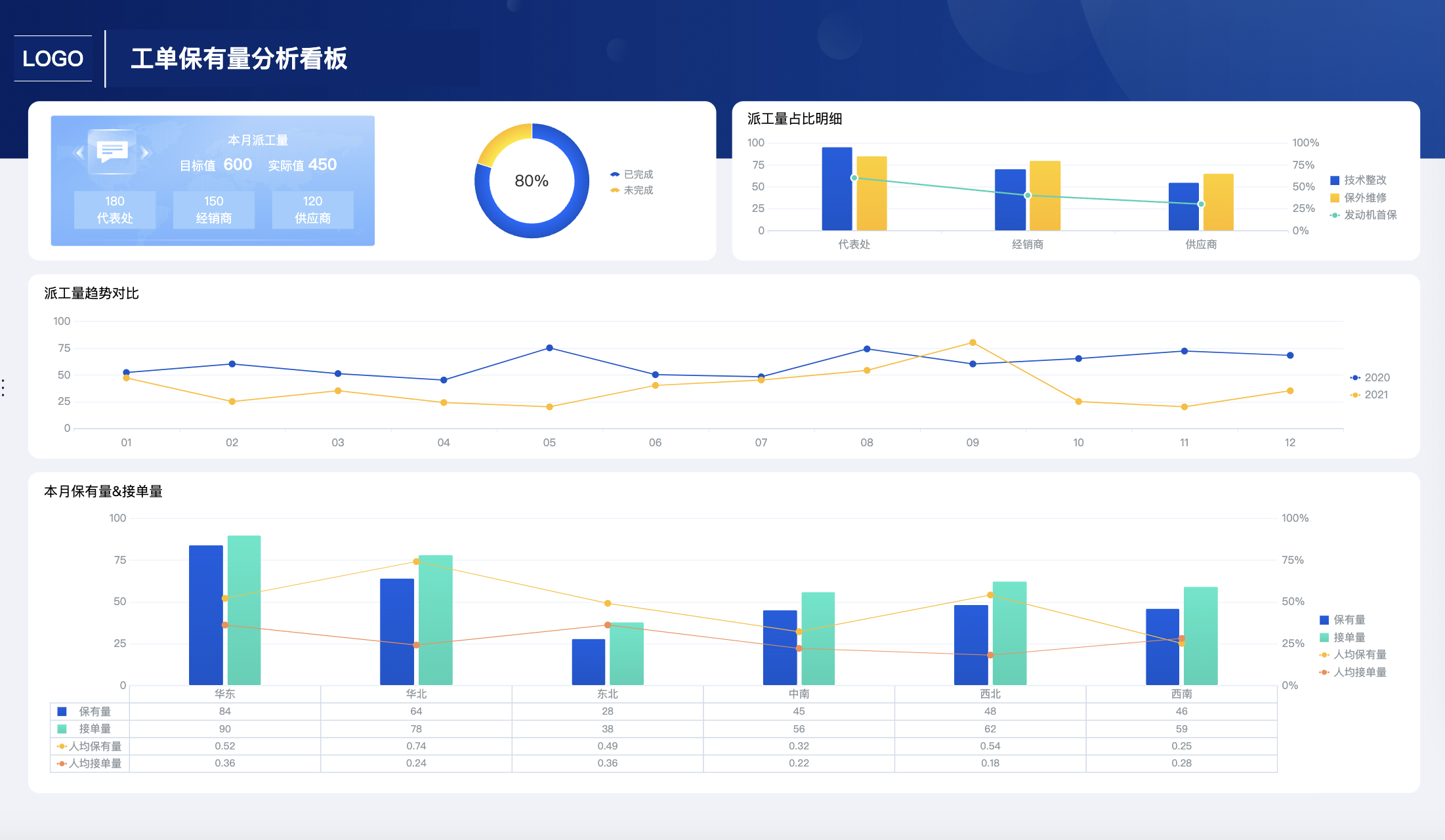1445x840 pixels.
Task: Click the LOGO in the header
Action: click(x=53, y=58)
